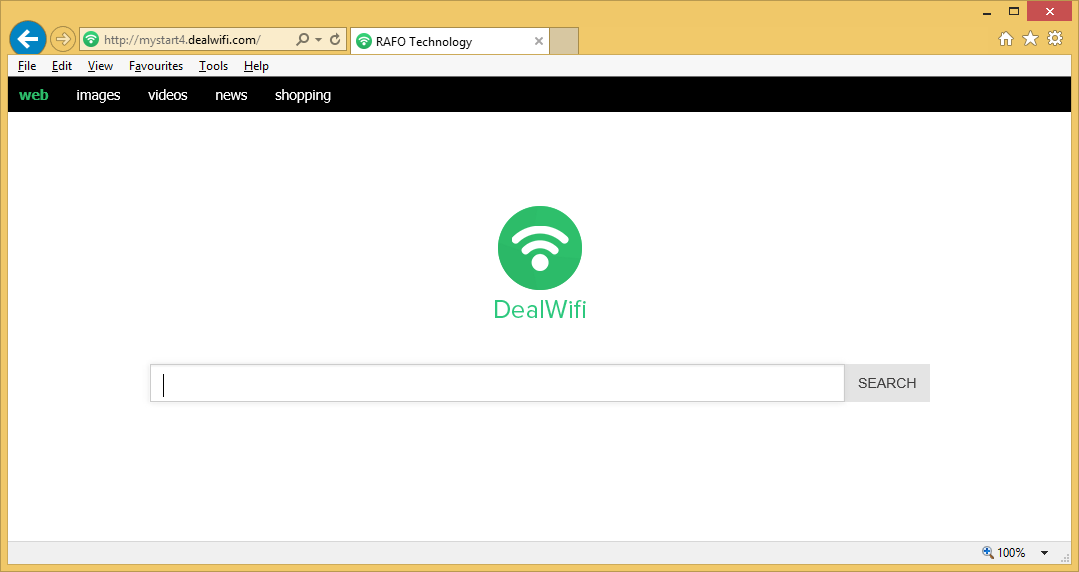
Task: Select the RAFO Technology tab
Action: pos(450,41)
